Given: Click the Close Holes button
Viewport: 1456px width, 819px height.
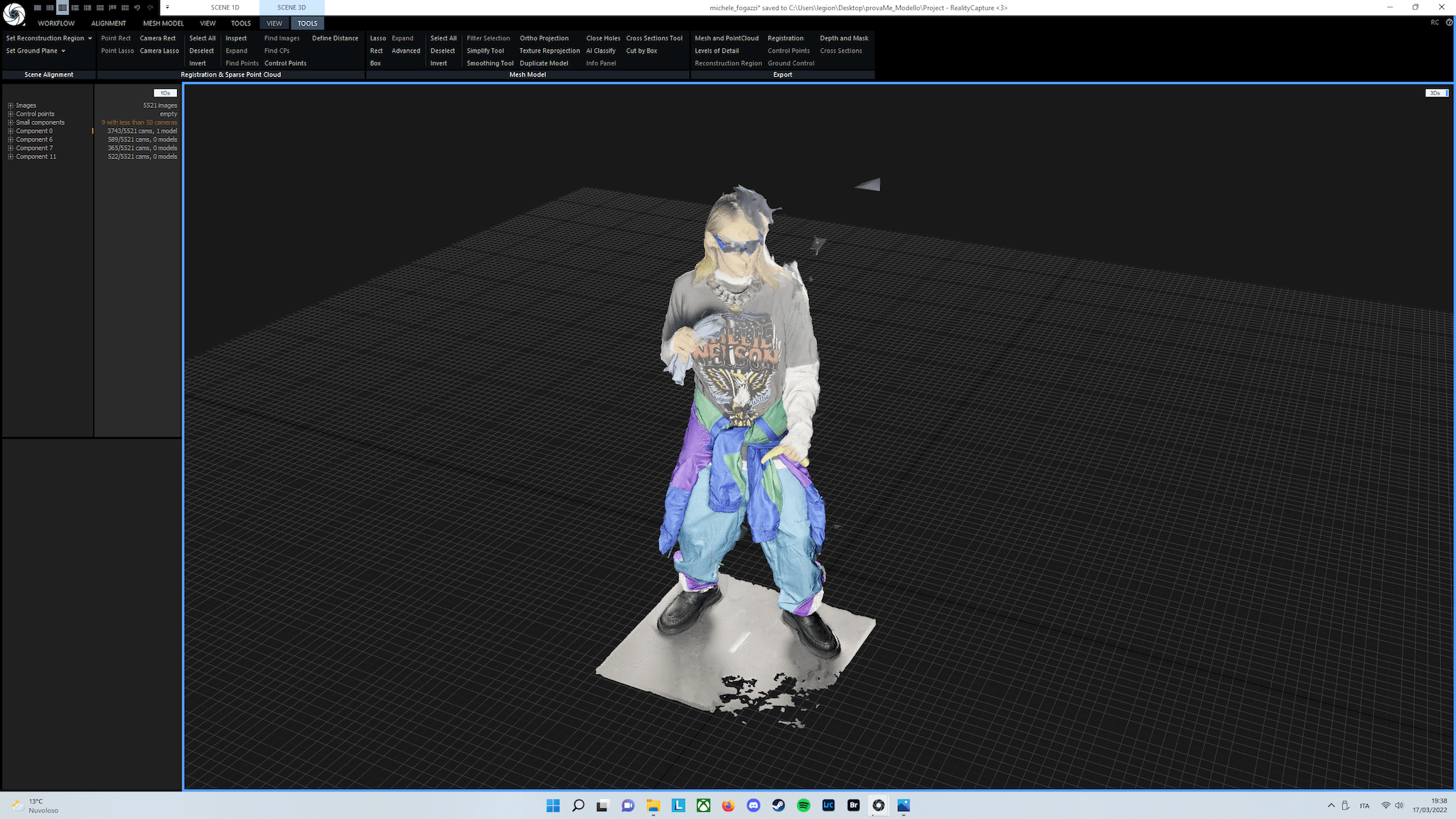Looking at the screenshot, I should [603, 38].
